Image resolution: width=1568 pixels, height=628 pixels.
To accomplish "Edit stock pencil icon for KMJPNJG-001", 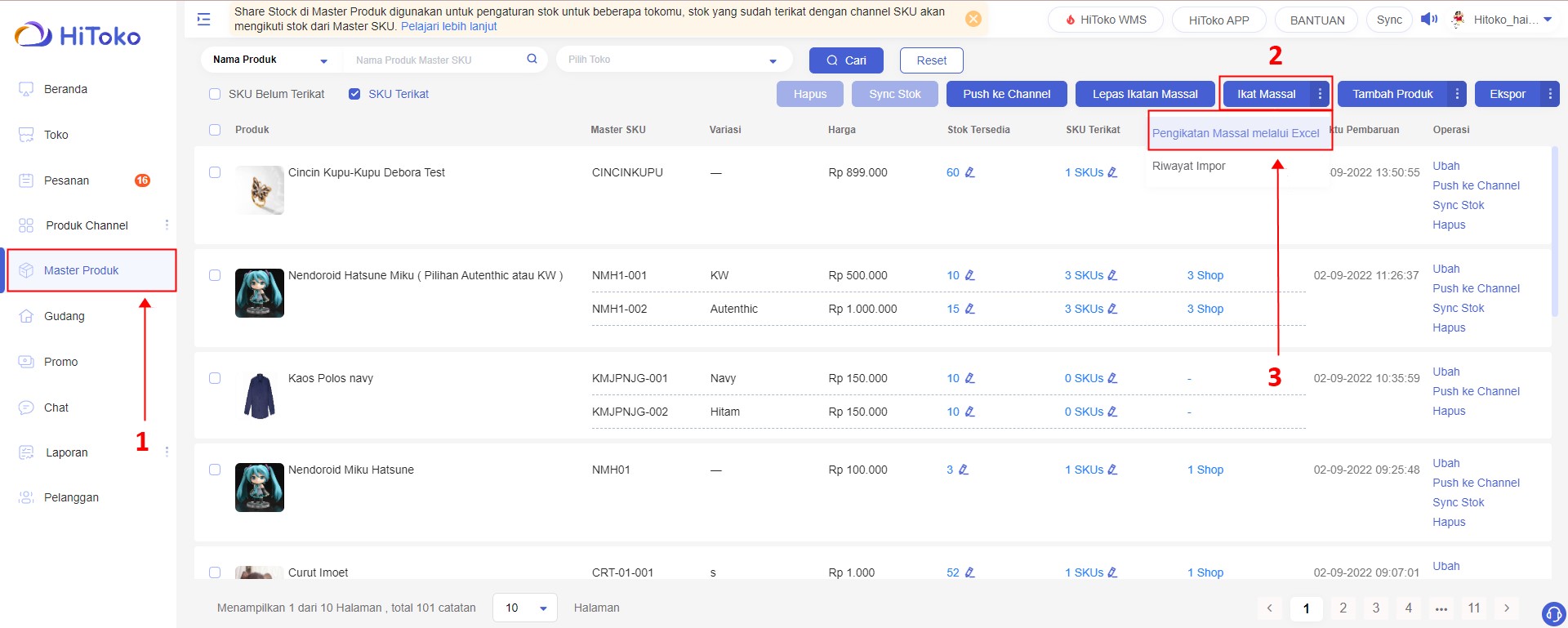I will coord(970,378).
